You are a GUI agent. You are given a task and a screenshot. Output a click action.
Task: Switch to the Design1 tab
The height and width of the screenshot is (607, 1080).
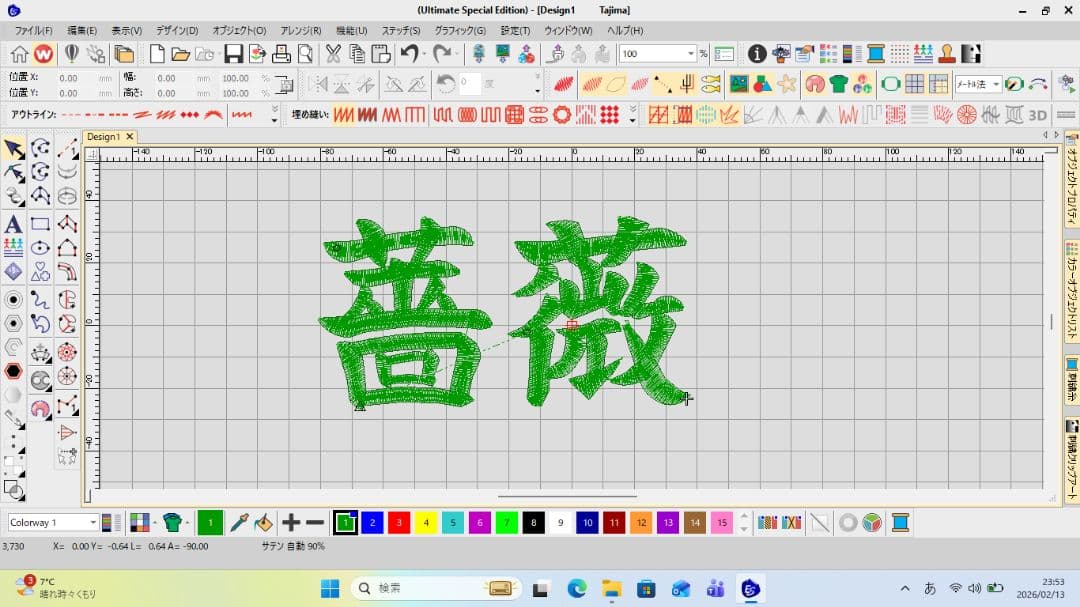[105, 136]
